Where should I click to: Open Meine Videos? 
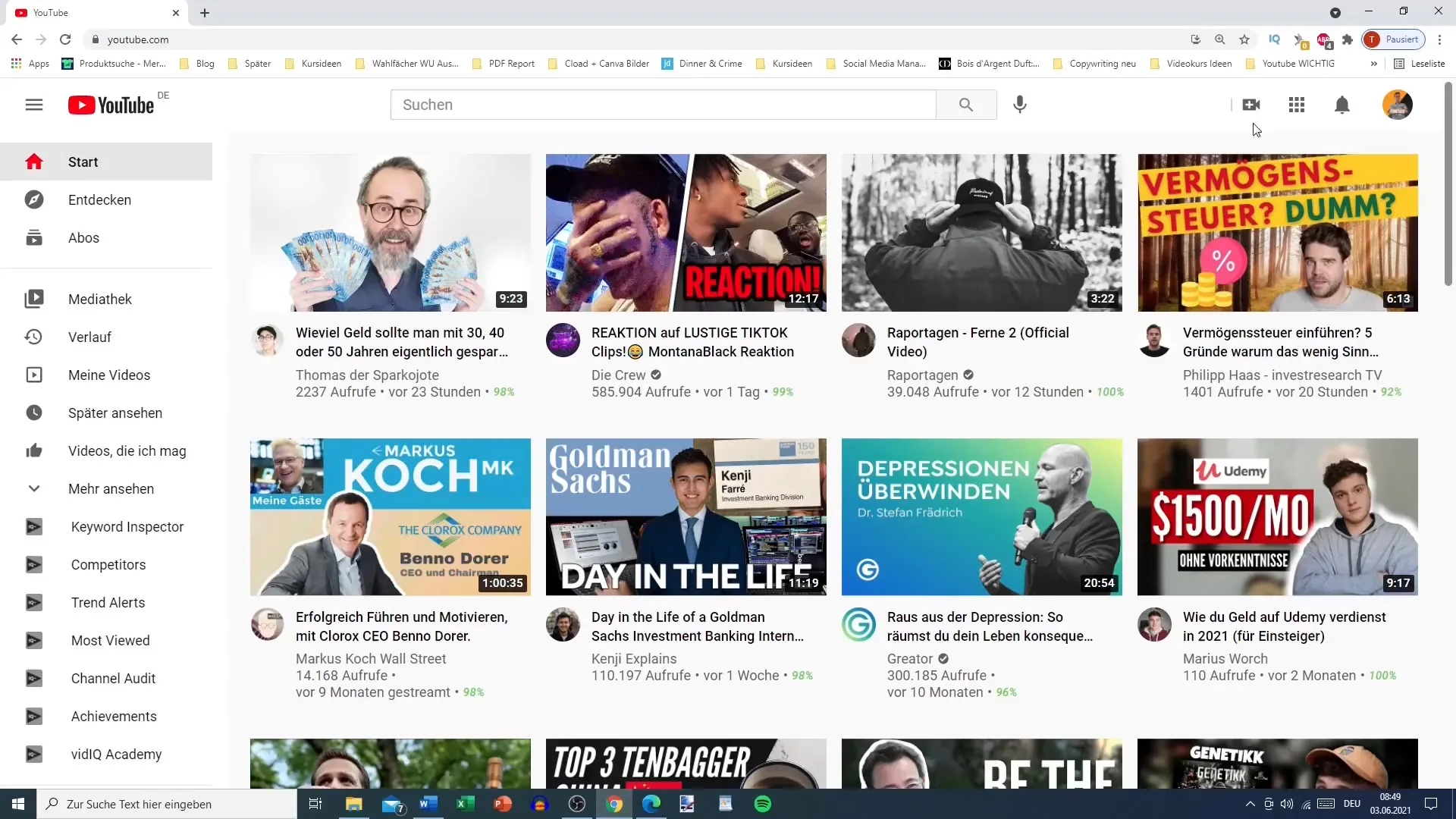coord(106,375)
